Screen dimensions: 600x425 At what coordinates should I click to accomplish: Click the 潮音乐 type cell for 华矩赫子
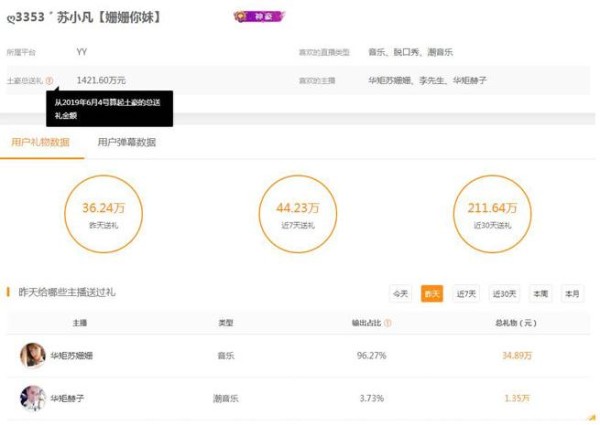[x=226, y=399]
